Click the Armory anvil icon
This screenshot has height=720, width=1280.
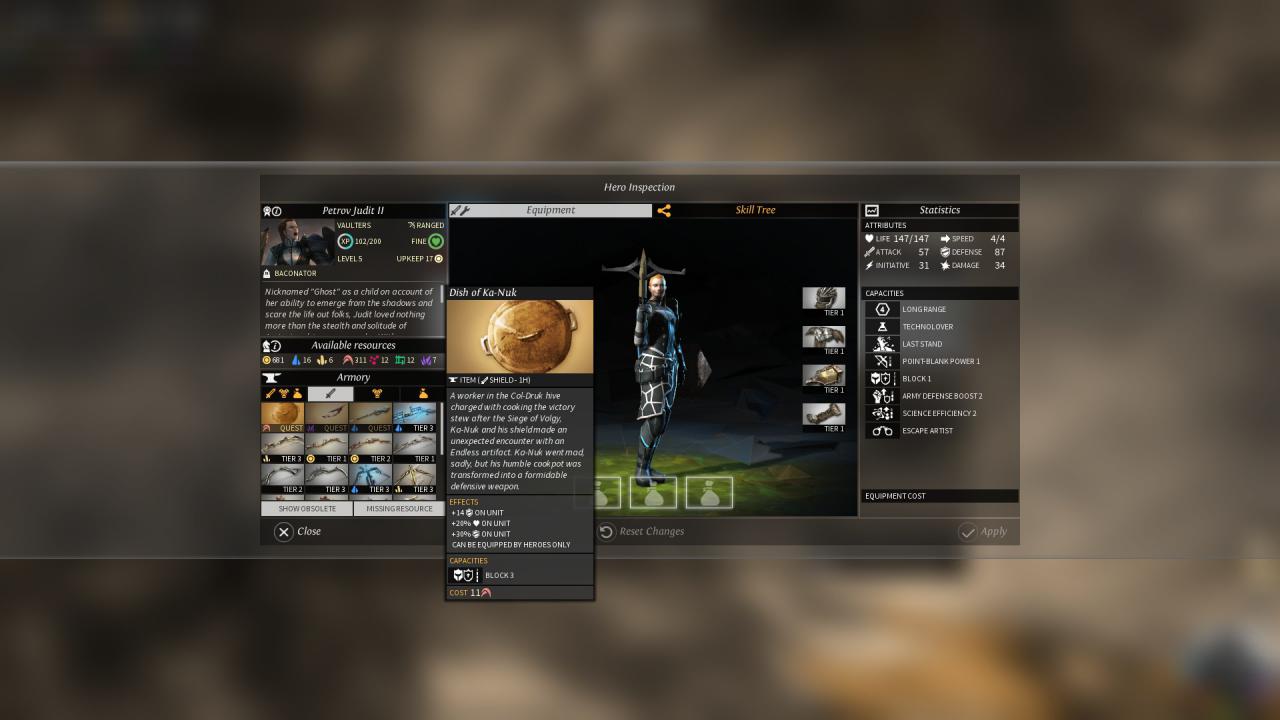(271, 378)
